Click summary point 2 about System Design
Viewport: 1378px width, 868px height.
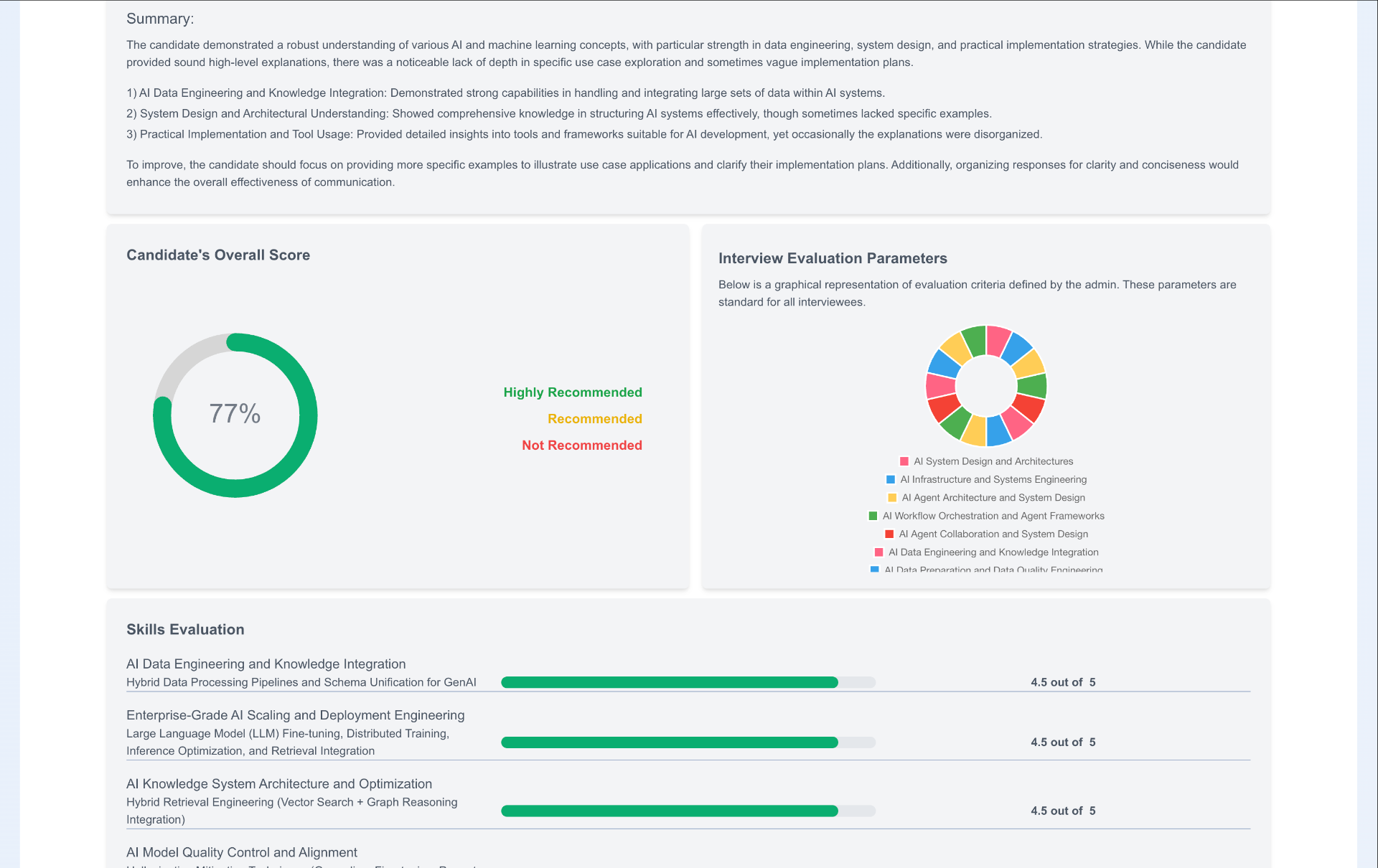pos(559,113)
